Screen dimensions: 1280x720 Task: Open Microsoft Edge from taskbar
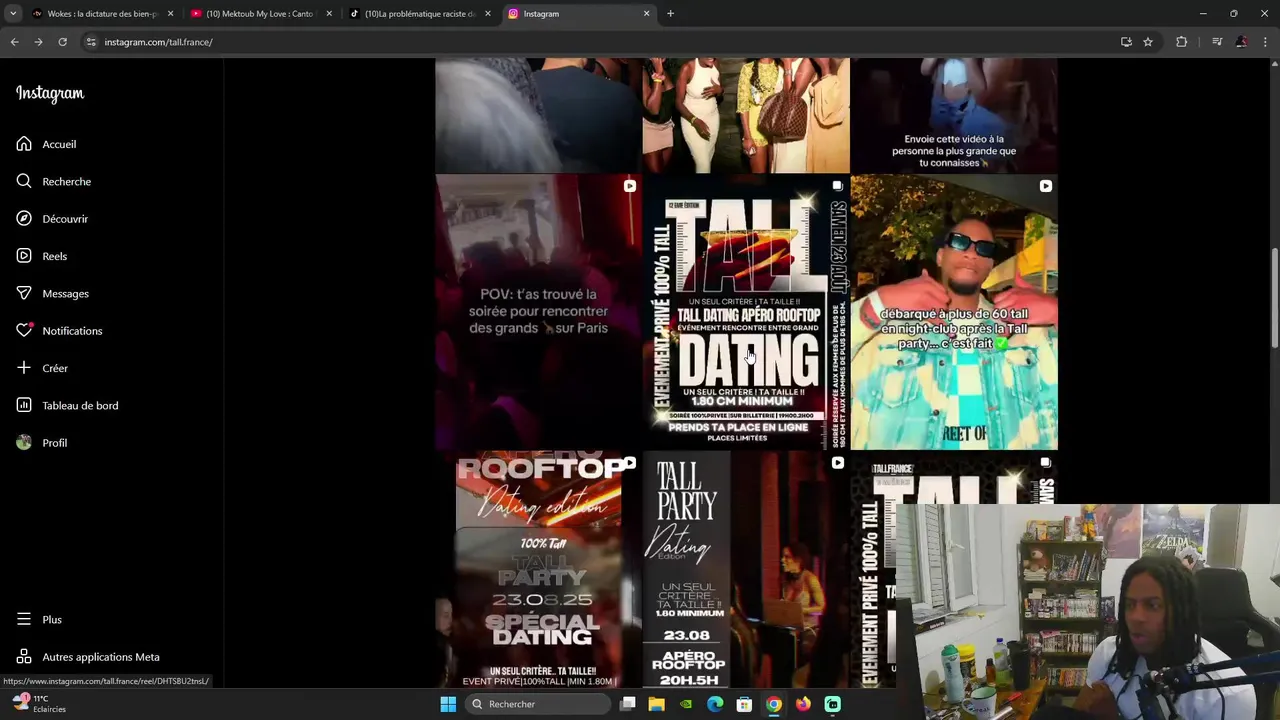pos(715,704)
